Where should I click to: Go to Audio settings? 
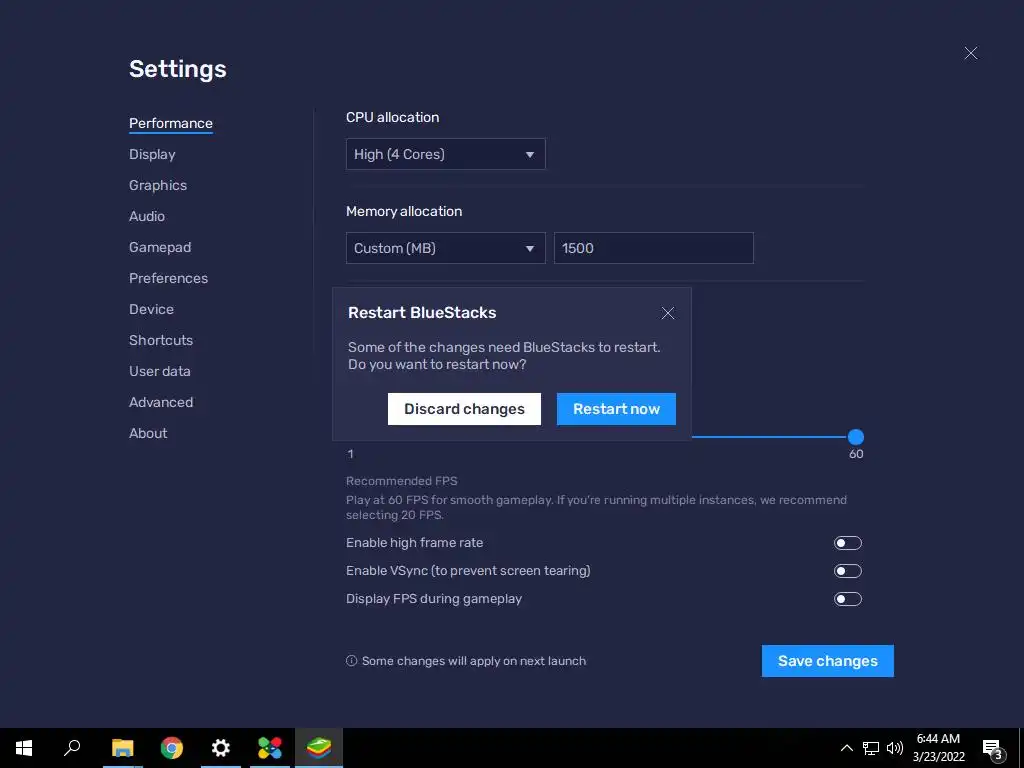point(146,216)
